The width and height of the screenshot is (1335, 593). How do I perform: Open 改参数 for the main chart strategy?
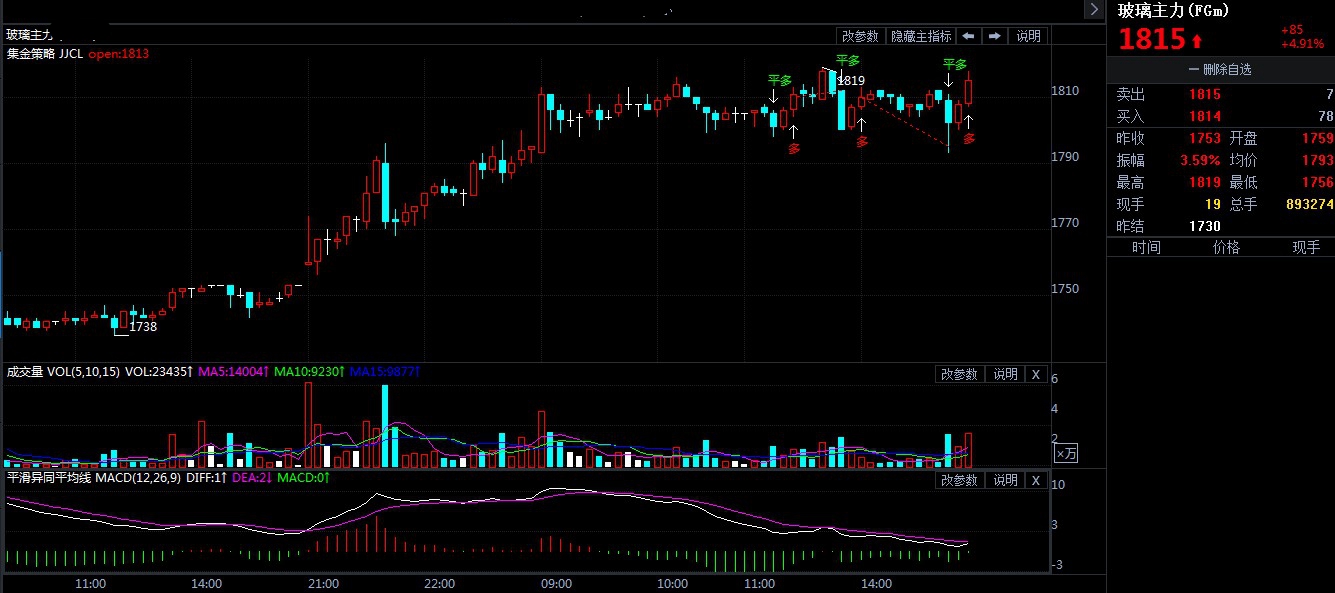(860, 36)
